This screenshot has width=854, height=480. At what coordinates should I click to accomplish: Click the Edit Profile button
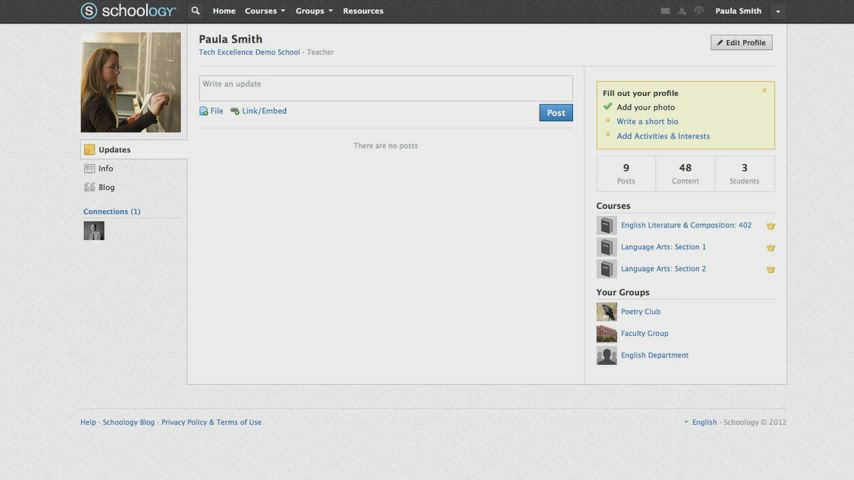click(741, 43)
